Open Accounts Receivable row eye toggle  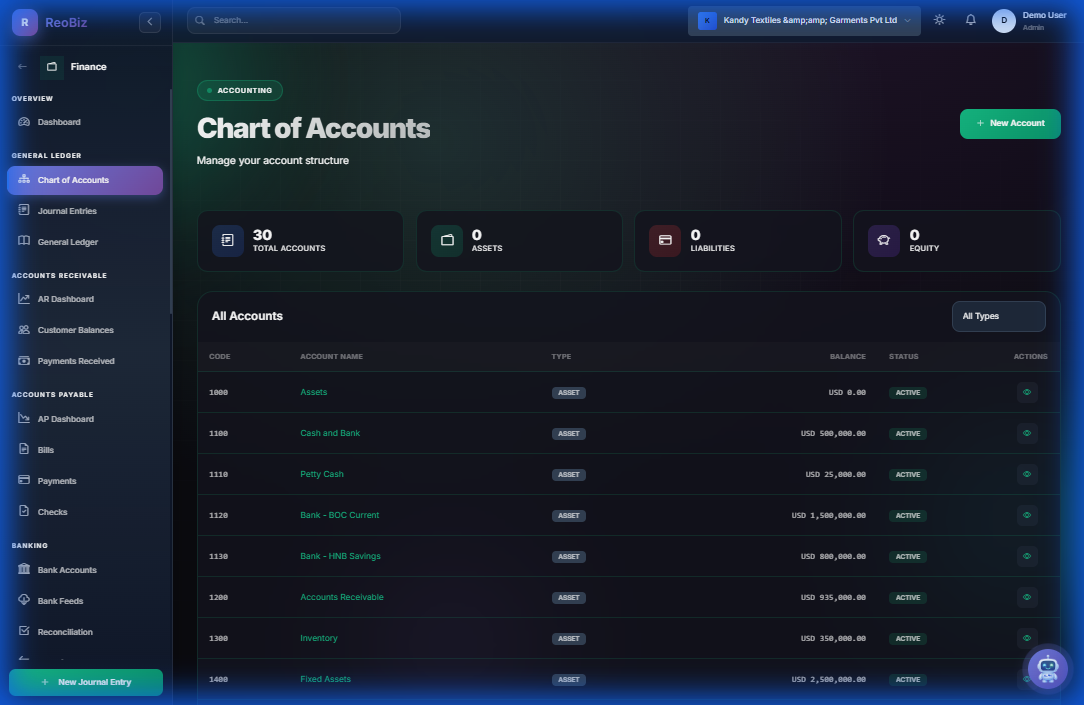coord(1027,597)
